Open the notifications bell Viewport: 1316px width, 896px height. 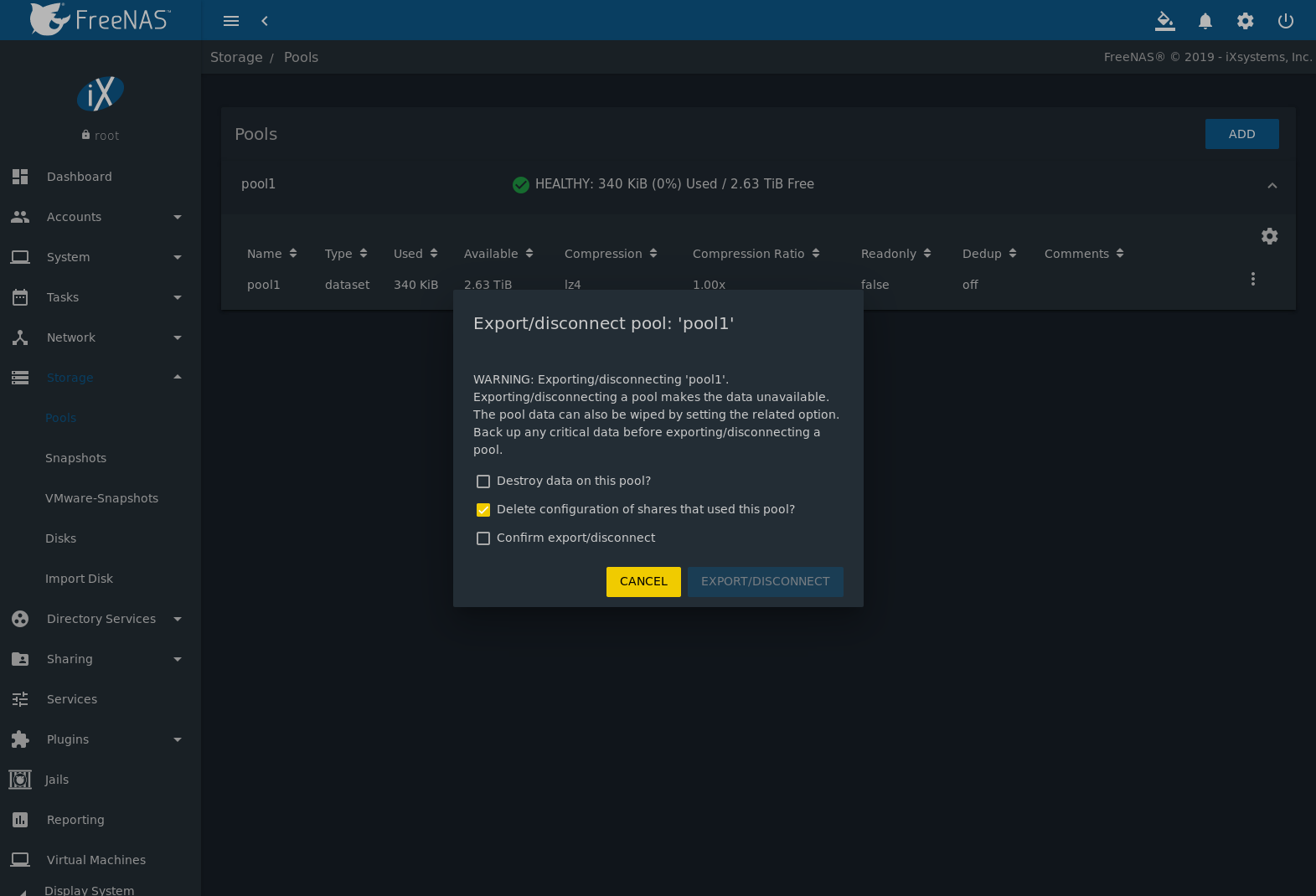point(1205,21)
